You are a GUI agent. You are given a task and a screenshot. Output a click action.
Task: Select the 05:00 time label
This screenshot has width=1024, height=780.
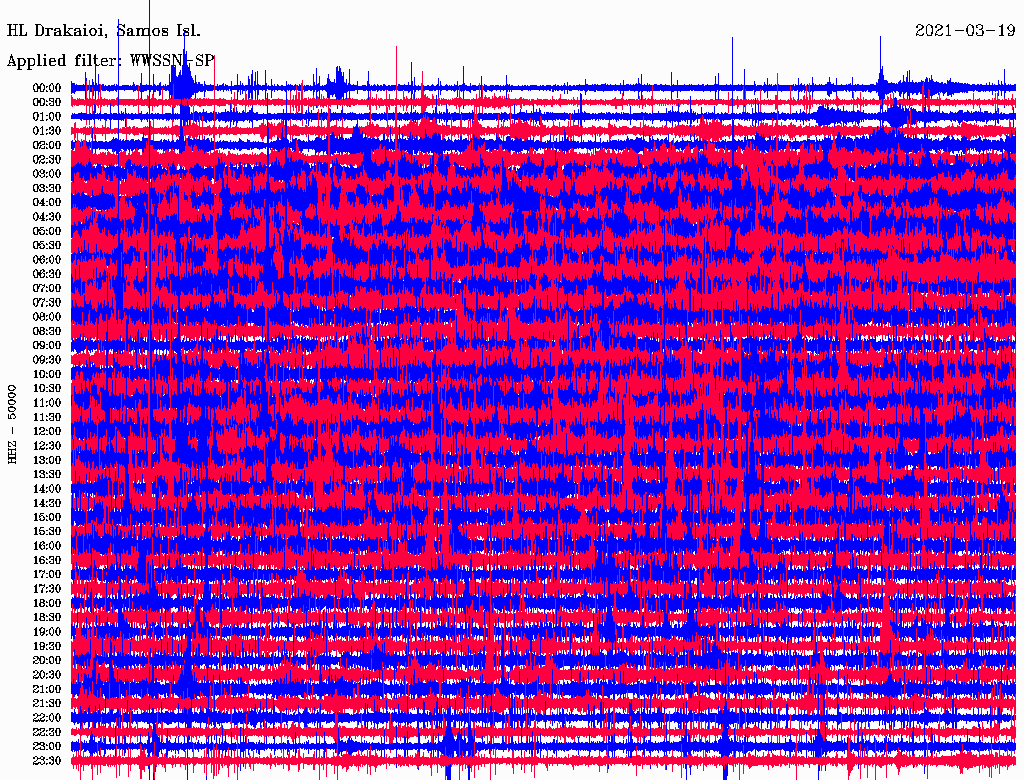(x=47, y=231)
